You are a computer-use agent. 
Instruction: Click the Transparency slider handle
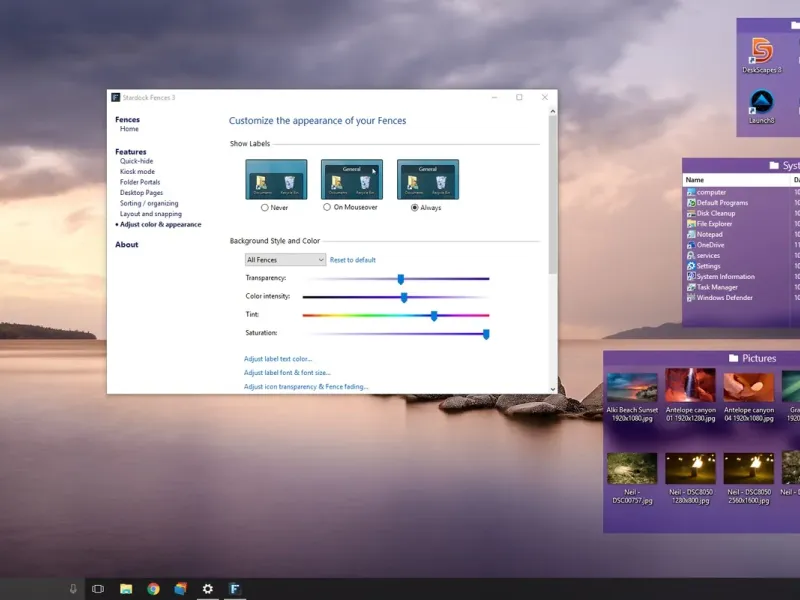pos(401,279)
